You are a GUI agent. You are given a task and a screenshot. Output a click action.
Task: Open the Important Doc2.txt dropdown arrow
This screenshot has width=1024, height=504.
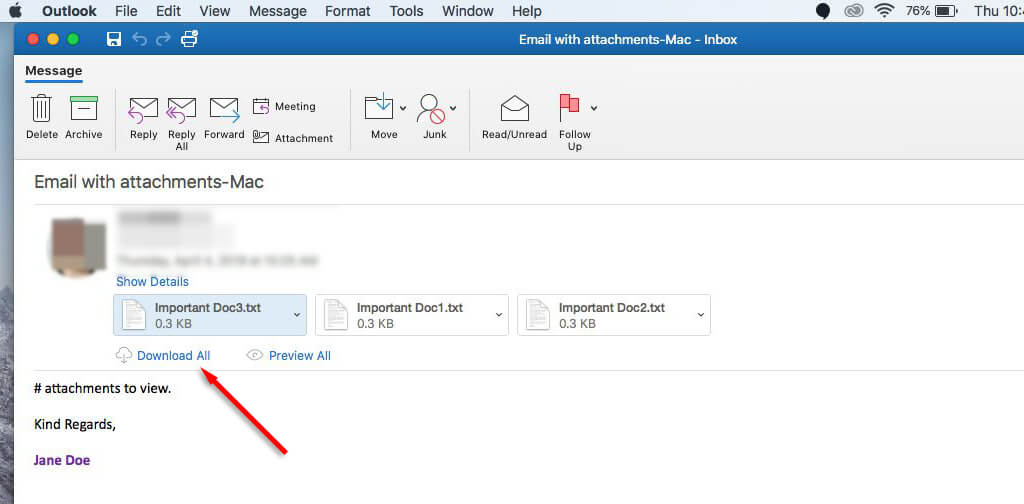tap(701, 315)
